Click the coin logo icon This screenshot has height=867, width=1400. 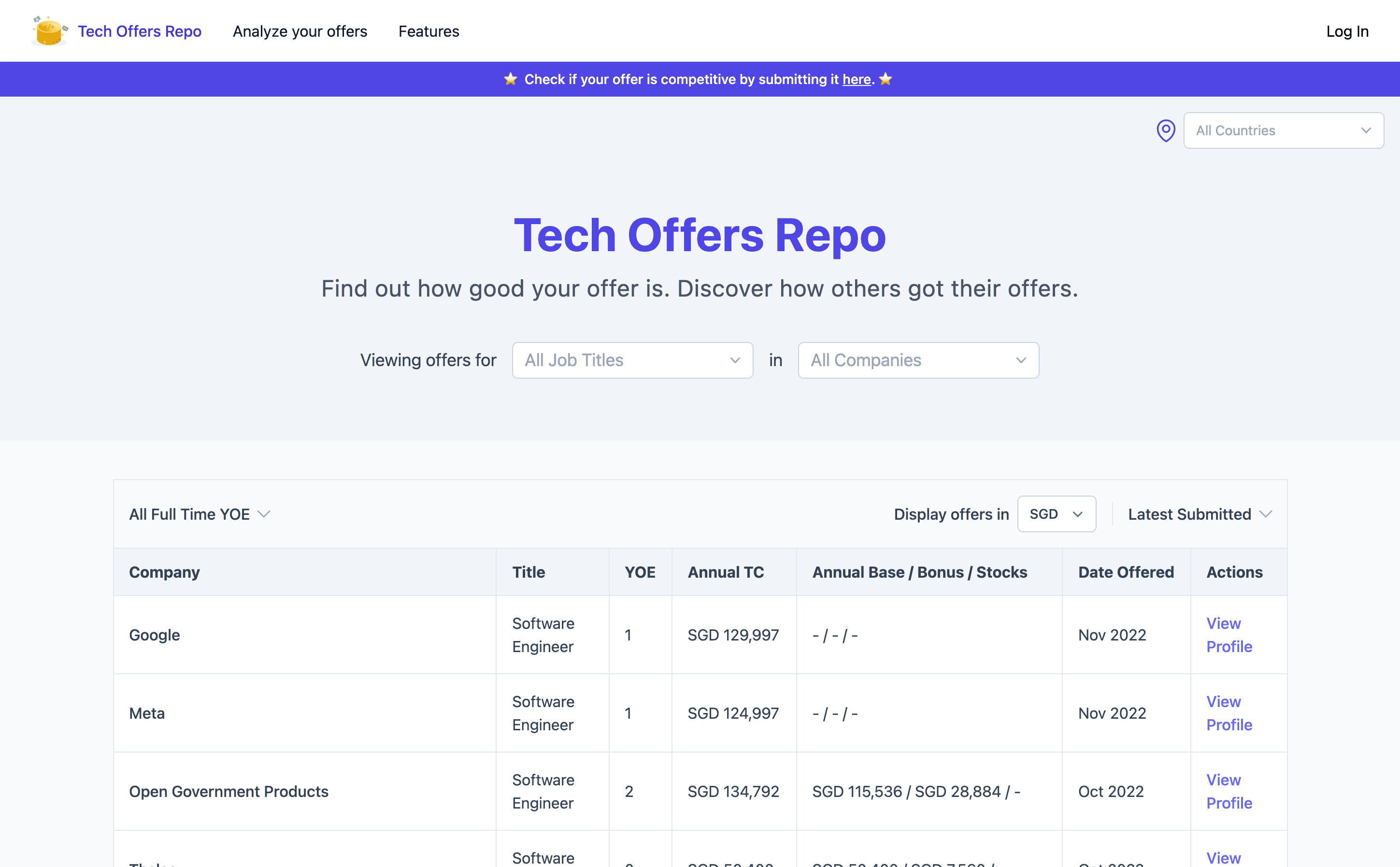(x=49, y=31)
